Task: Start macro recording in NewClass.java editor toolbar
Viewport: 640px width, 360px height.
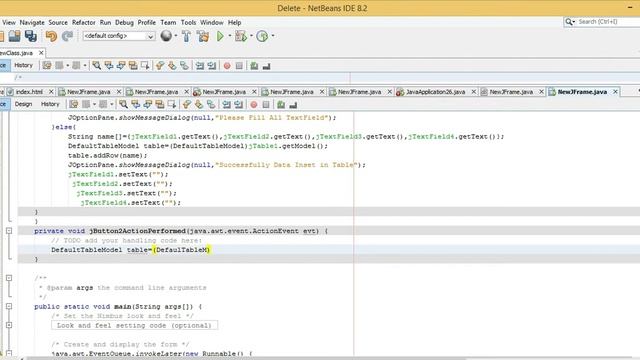Action: pos(227,66)
